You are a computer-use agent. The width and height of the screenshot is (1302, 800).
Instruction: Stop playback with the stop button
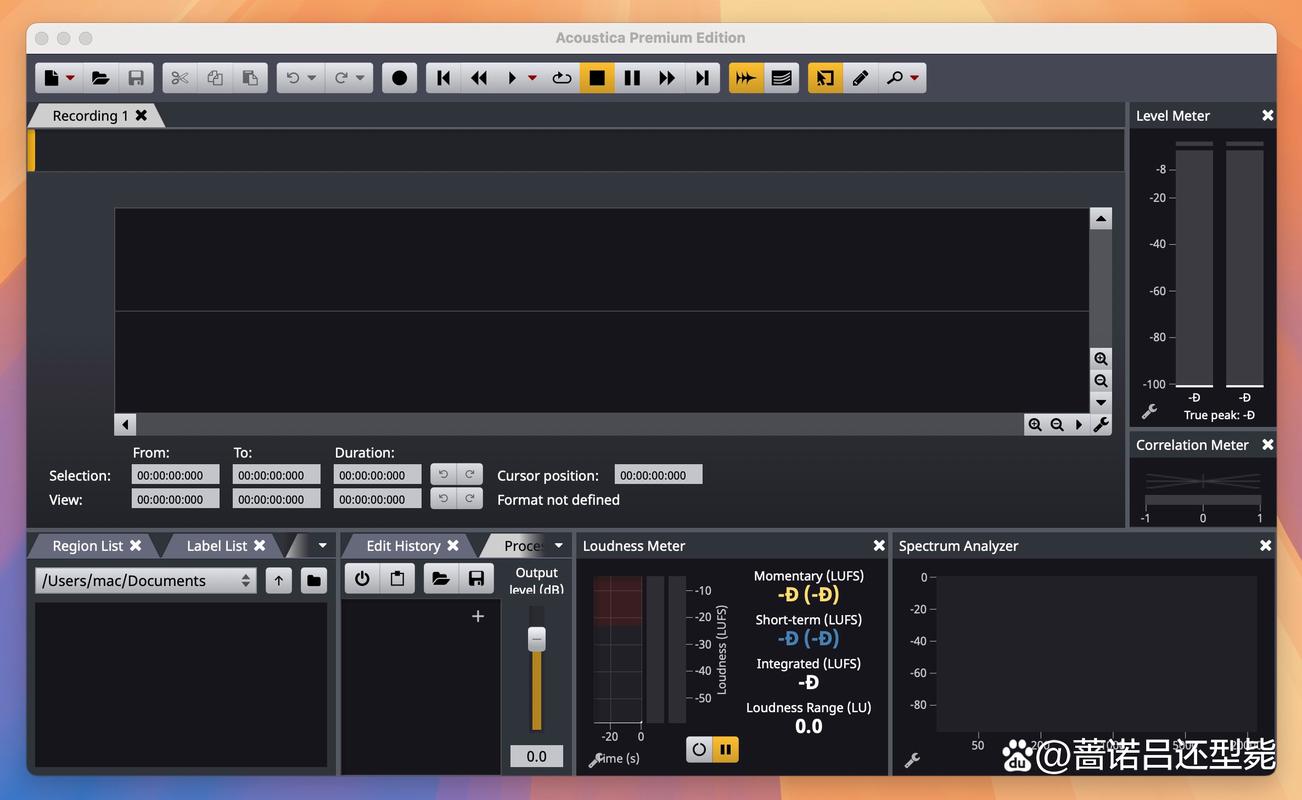(597, 78)
